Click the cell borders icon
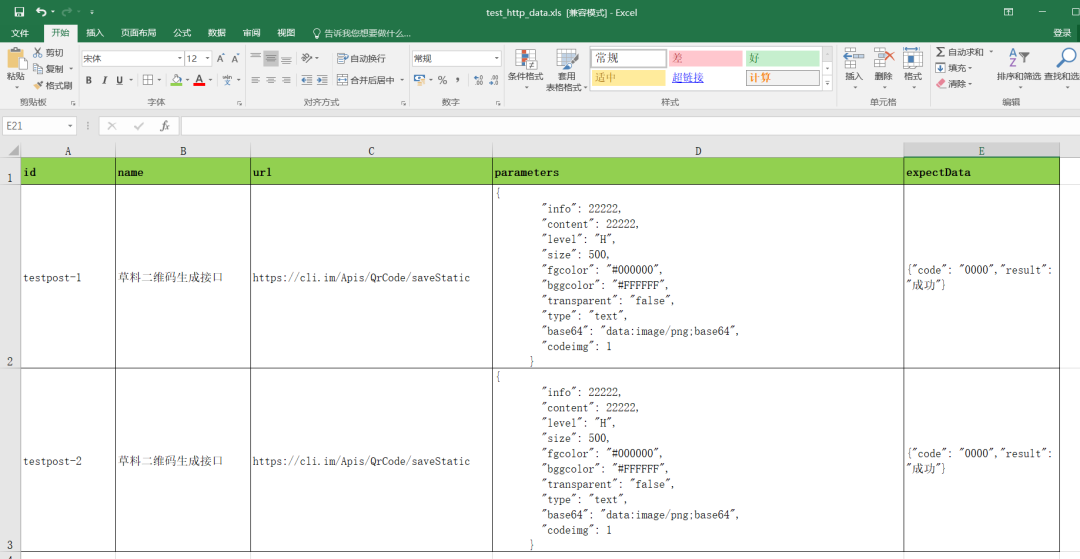 [147, 81]
